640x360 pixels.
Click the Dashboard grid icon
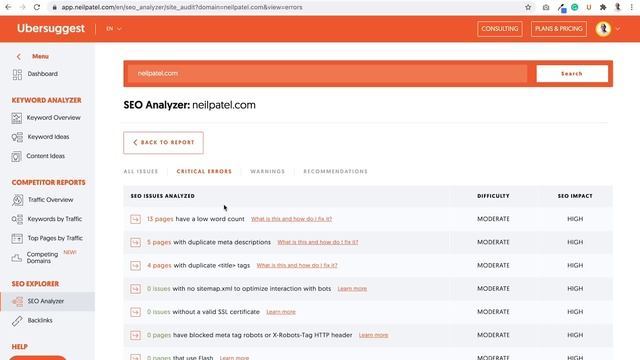click(17, 74)
